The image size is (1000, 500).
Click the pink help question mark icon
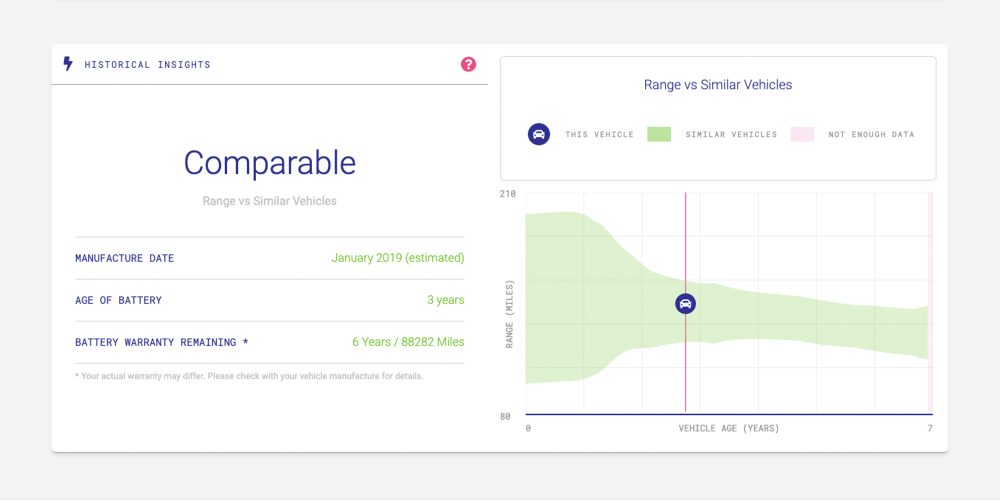[468, 64]
